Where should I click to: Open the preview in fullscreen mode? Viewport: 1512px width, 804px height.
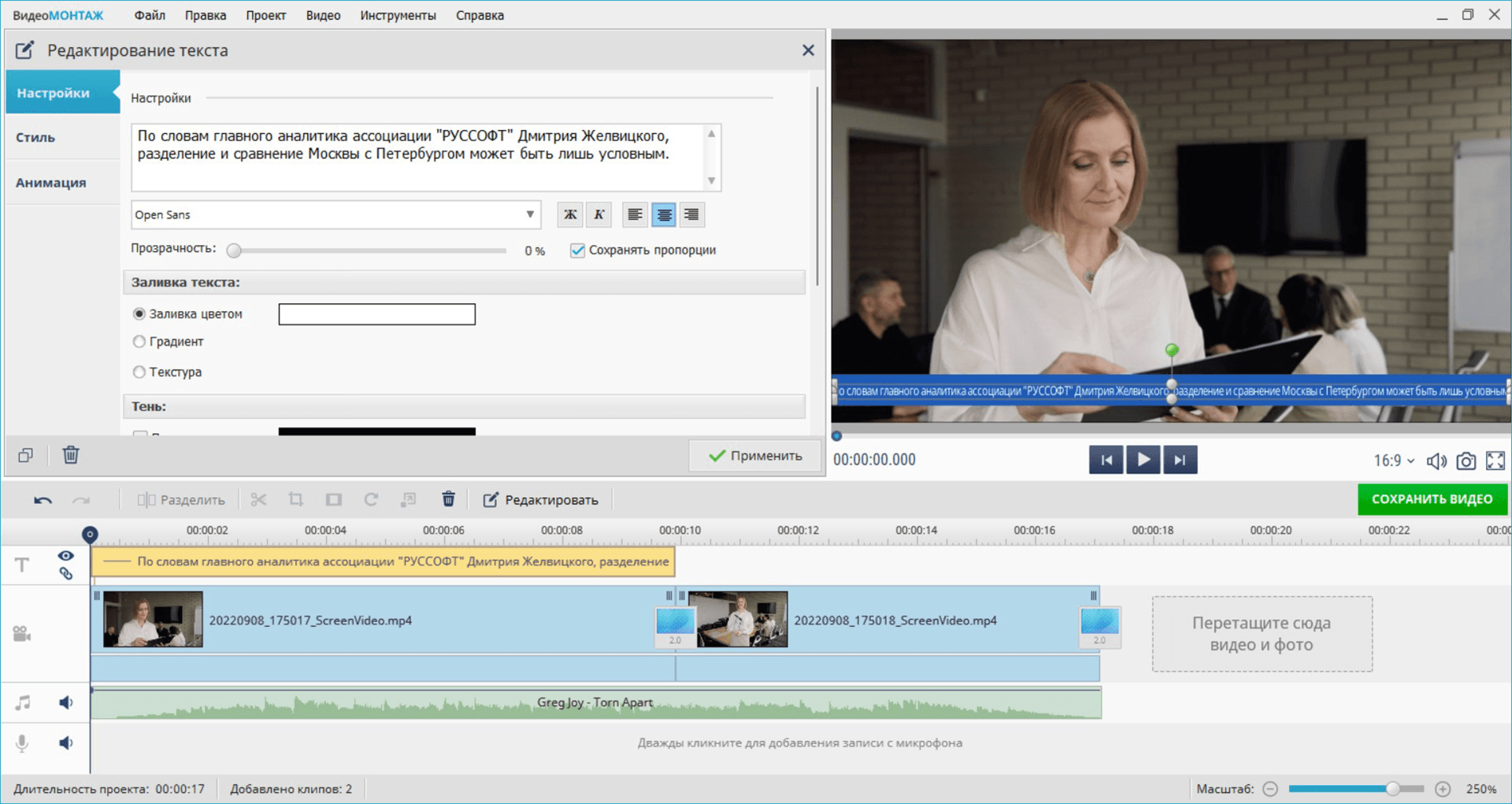tap(1495, 461)
